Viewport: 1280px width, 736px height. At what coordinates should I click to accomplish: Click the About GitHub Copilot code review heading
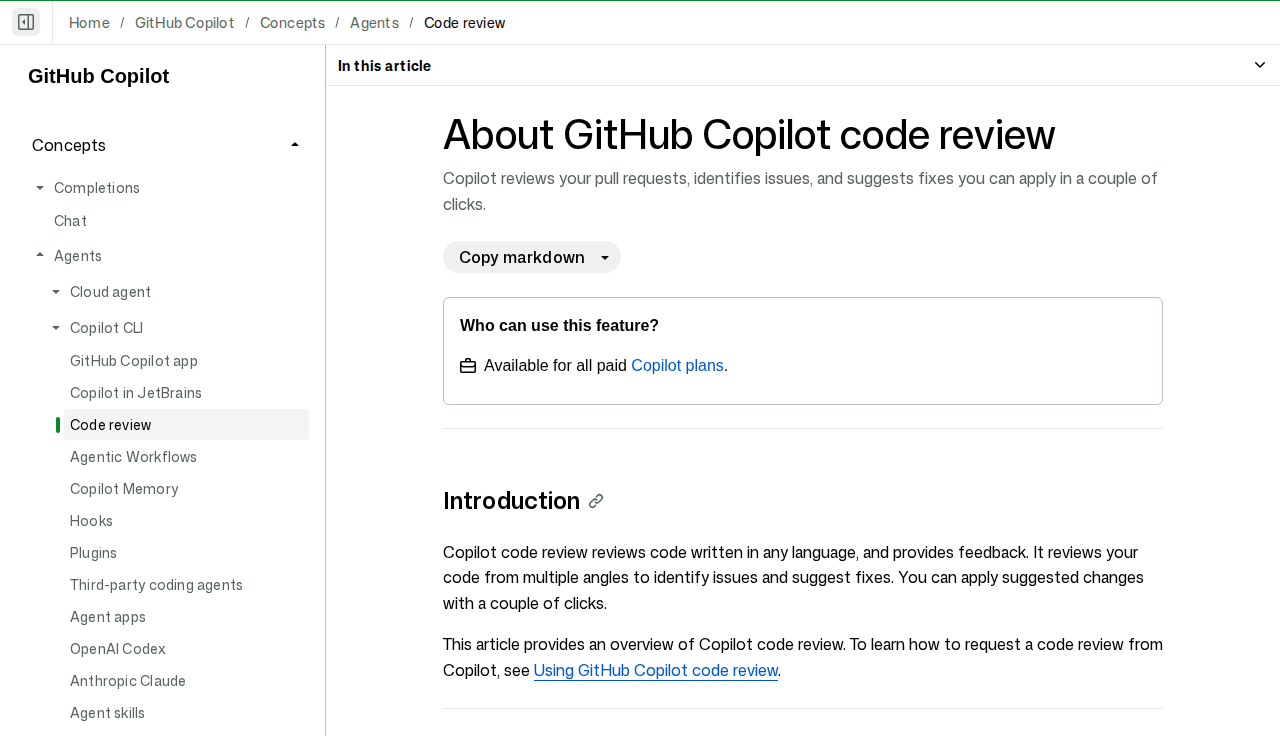click(749, 134)
